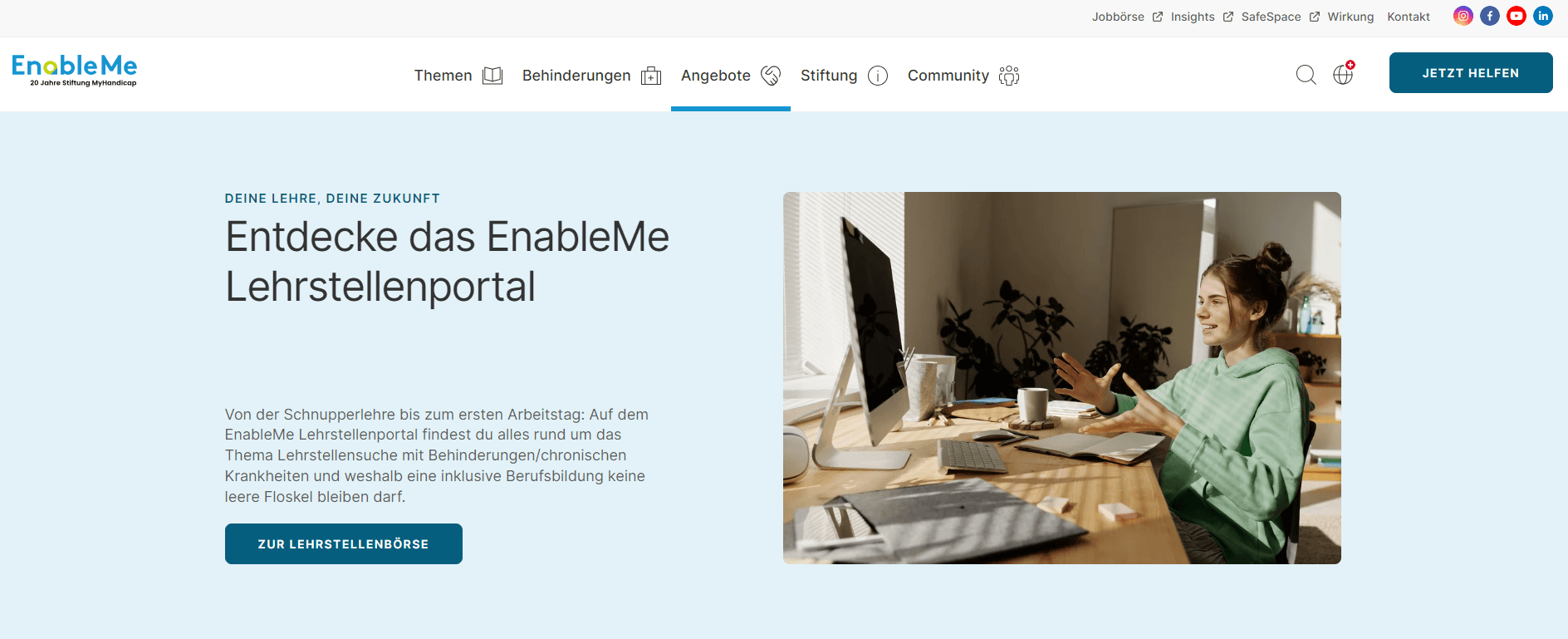Click the Jetzt Helfen button
1568x639 pixels.
click(x=1471, y=73)
